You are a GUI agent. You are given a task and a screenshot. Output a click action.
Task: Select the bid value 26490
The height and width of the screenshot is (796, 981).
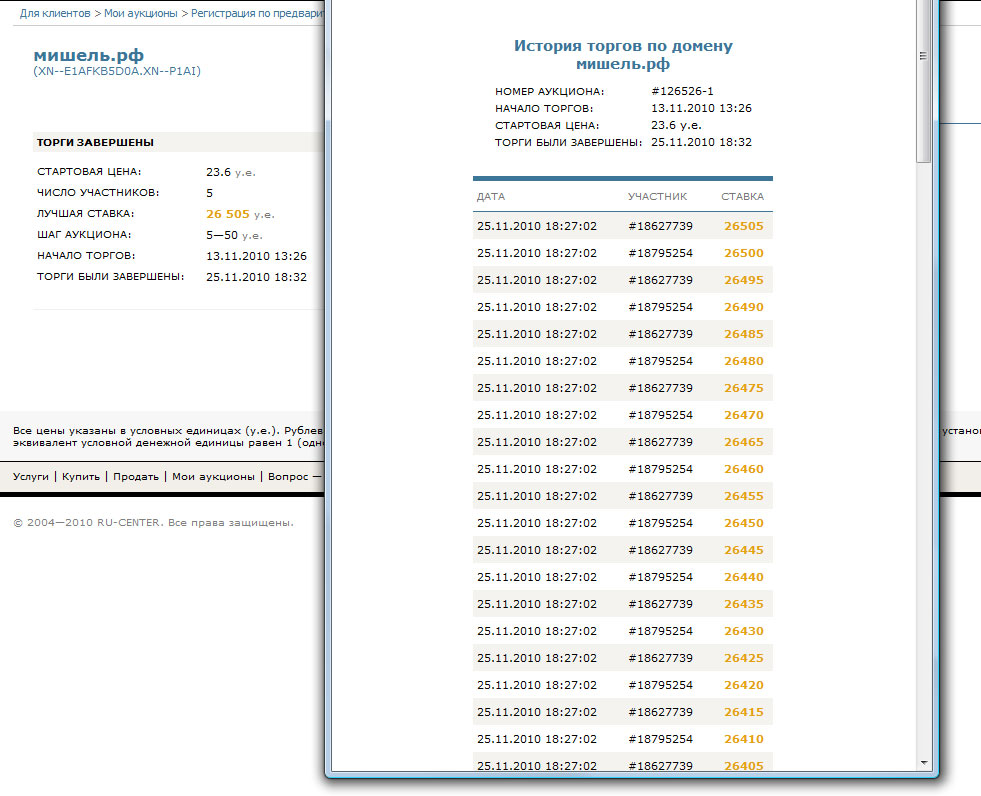[744, 307]
